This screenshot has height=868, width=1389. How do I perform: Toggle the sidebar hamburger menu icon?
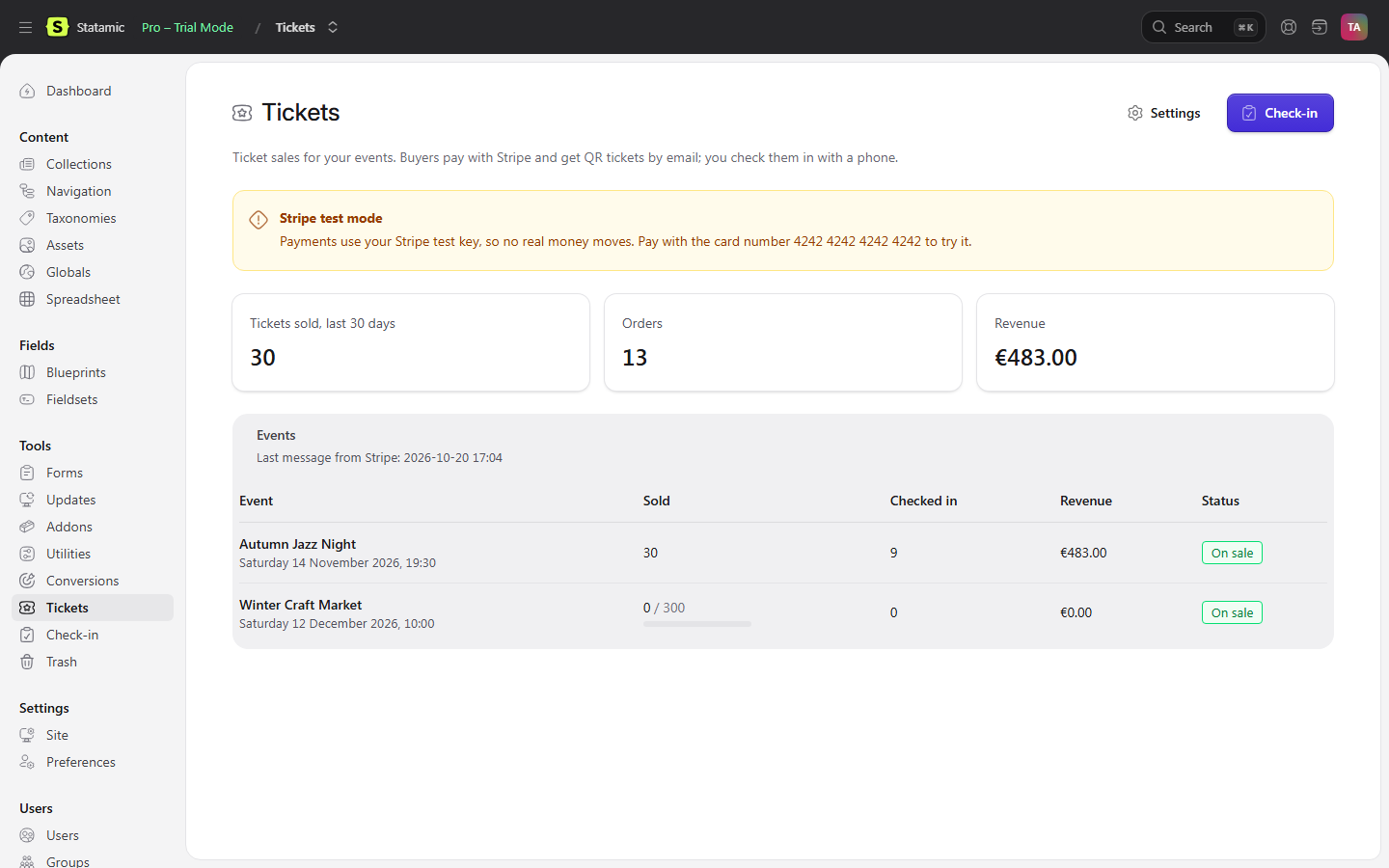point(26,27)
